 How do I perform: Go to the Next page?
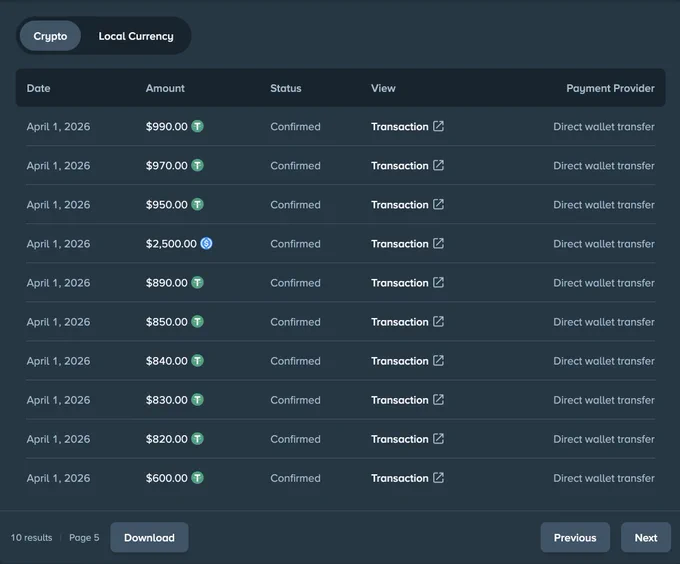pyautogui.click(x=646, y=538)
